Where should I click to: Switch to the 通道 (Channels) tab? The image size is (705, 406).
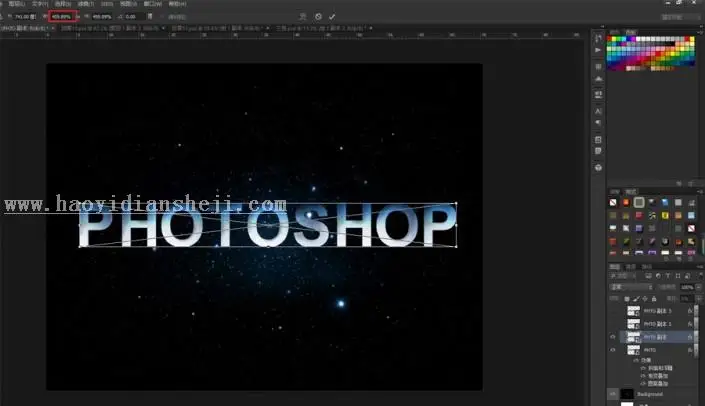[x=630, y=267]
